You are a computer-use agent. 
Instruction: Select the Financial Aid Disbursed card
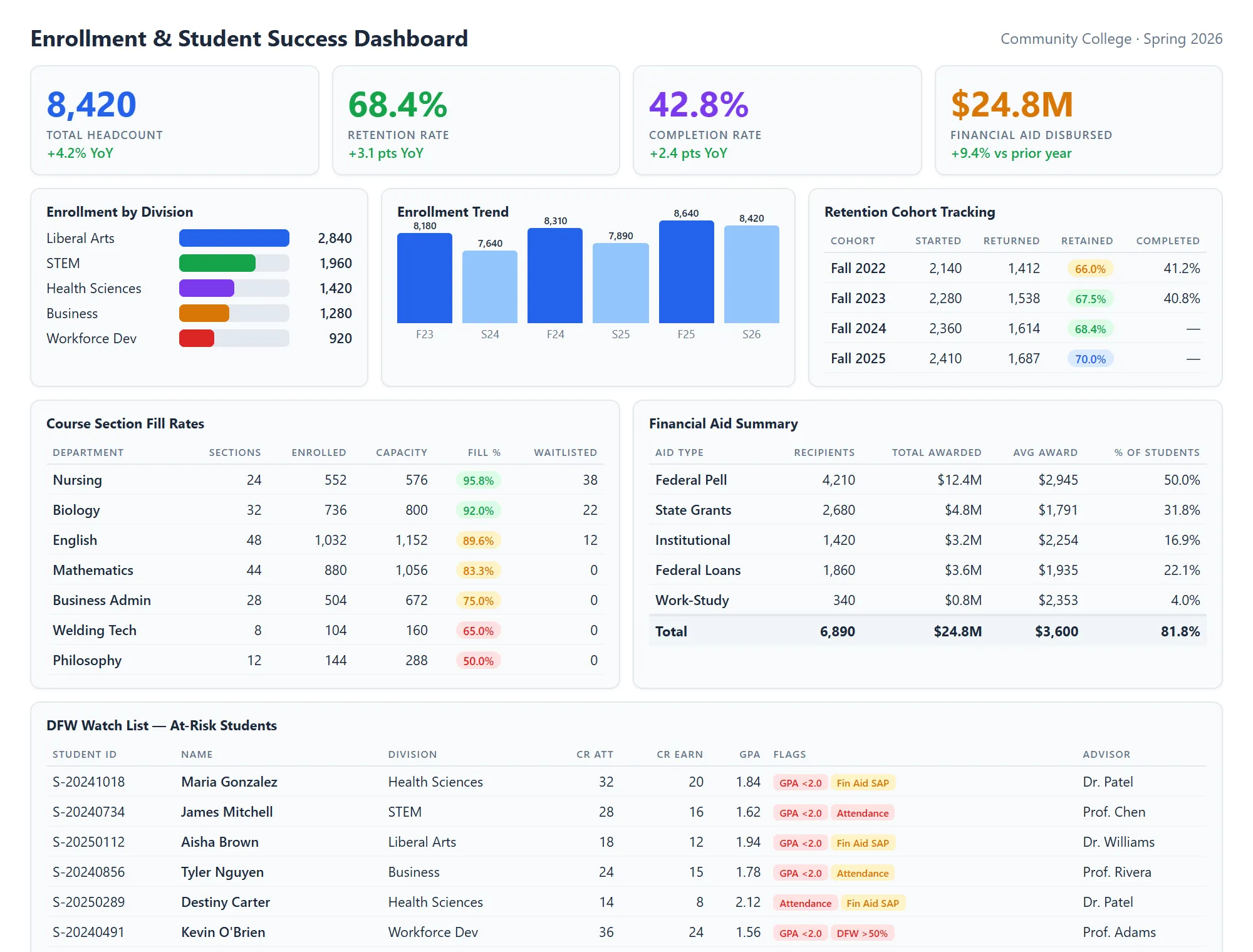pyautogui.click(x=1078, y=120)
